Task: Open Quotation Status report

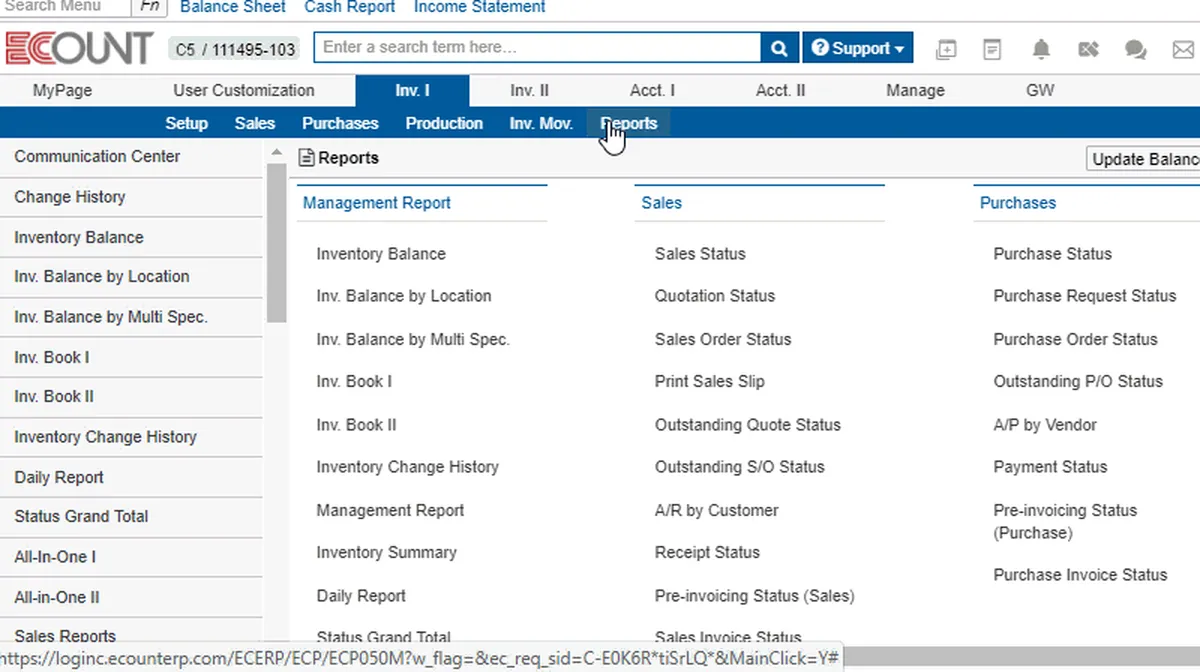Action: point(715,296)
